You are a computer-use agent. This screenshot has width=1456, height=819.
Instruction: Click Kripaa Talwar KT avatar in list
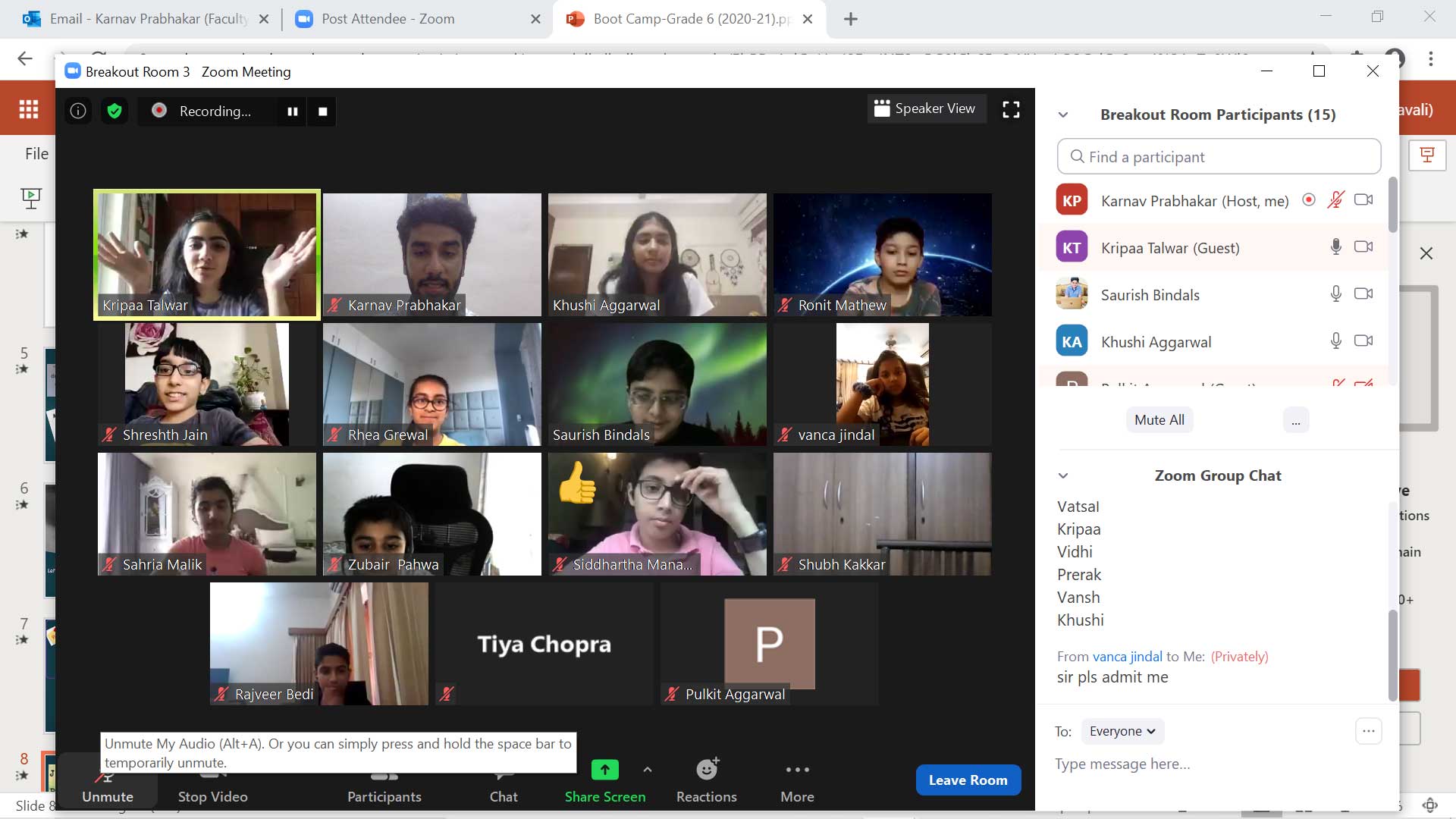1072,247
